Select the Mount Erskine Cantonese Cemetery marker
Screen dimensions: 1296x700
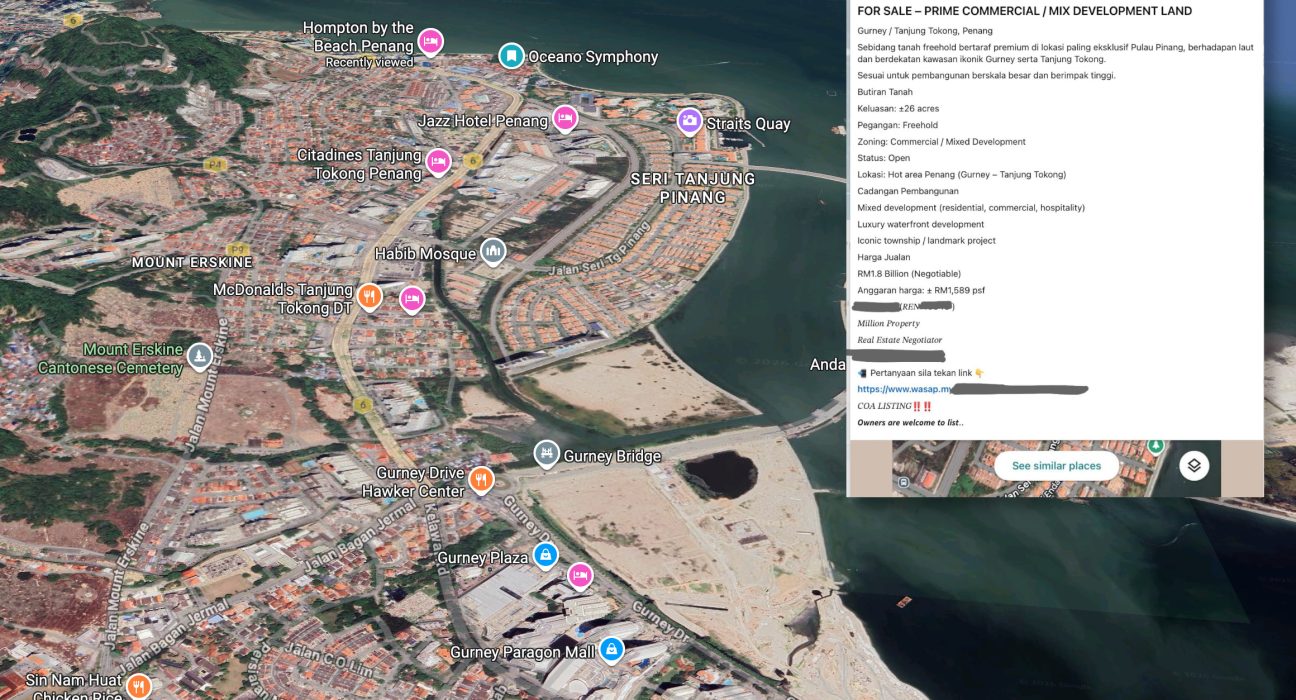click(200, 356)
